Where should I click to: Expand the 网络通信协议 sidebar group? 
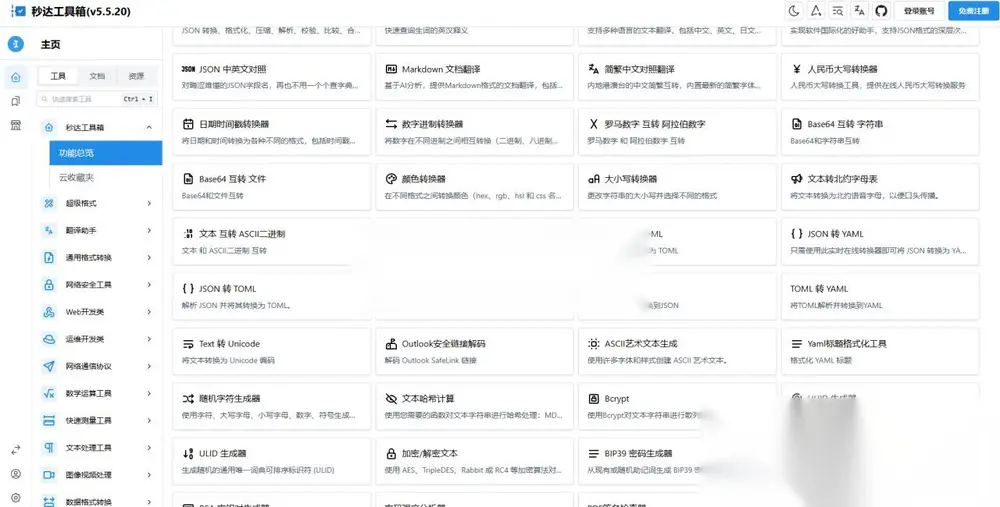99,366
